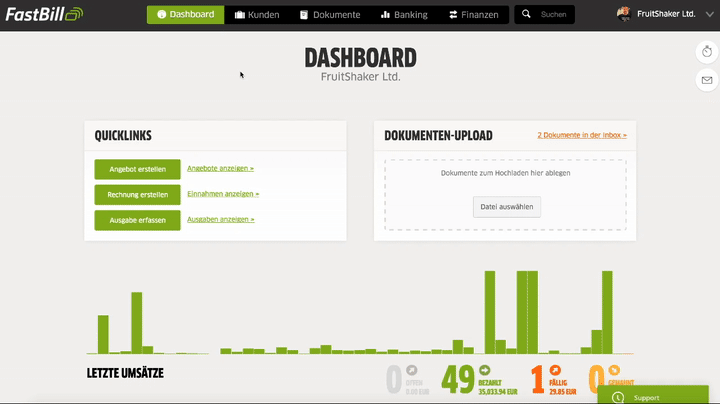
Task: Open the Dokumente menu
Action: (329, 15)
